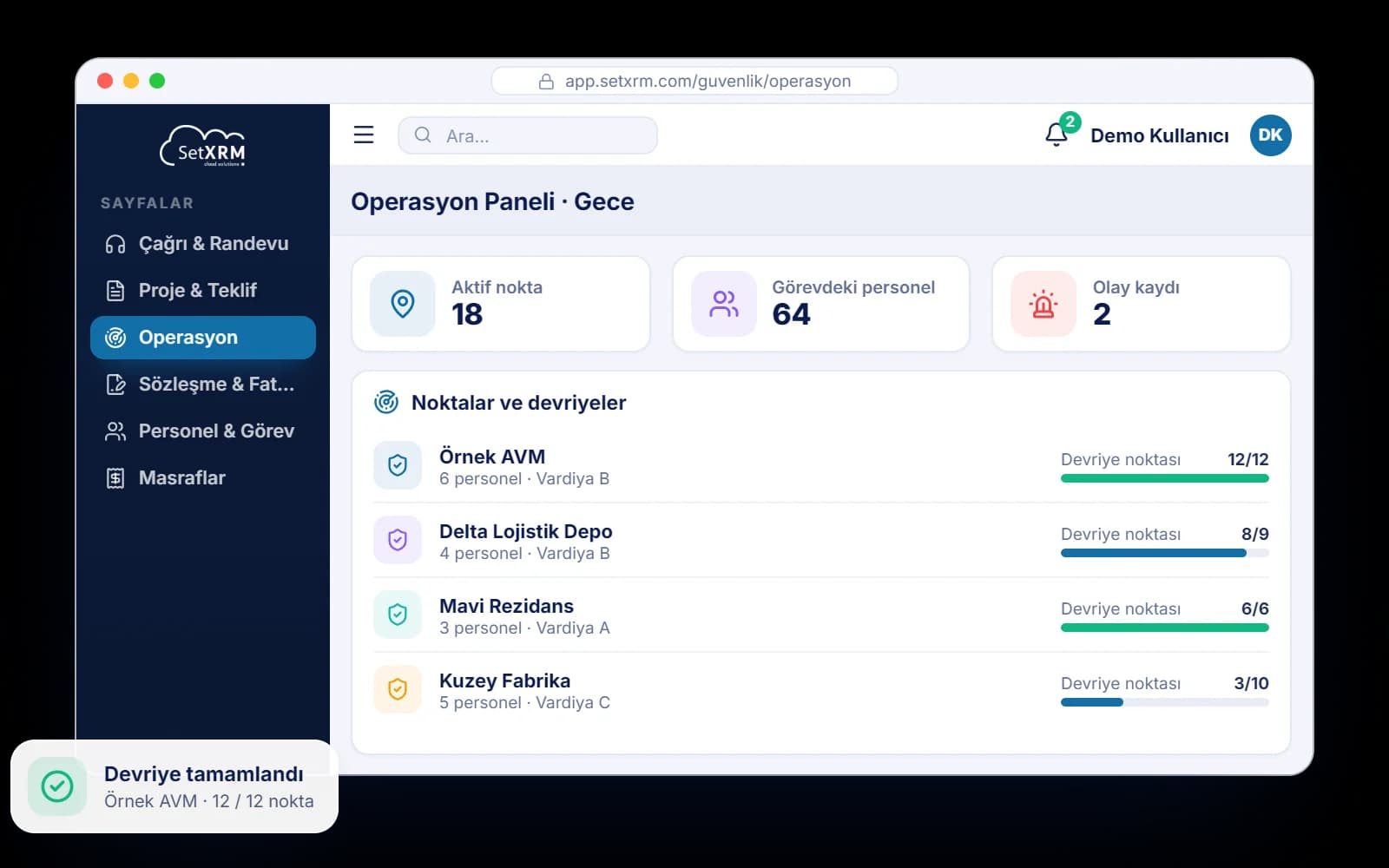Click the Devriye tamamlandı notification toast
1389x868 pixels.
pos(174,786)
